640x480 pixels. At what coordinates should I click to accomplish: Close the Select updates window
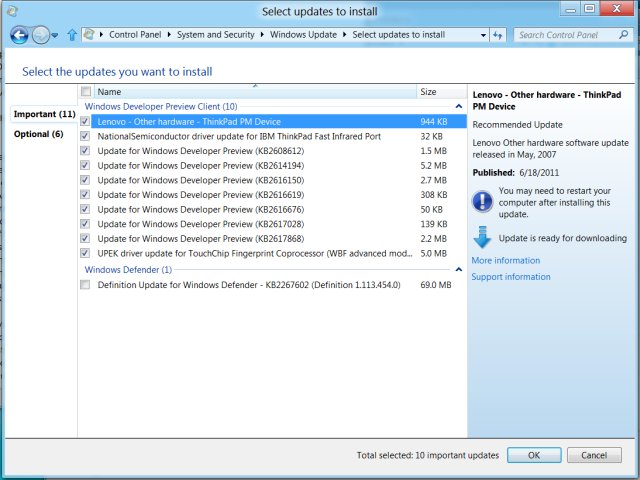click(617, 9)
